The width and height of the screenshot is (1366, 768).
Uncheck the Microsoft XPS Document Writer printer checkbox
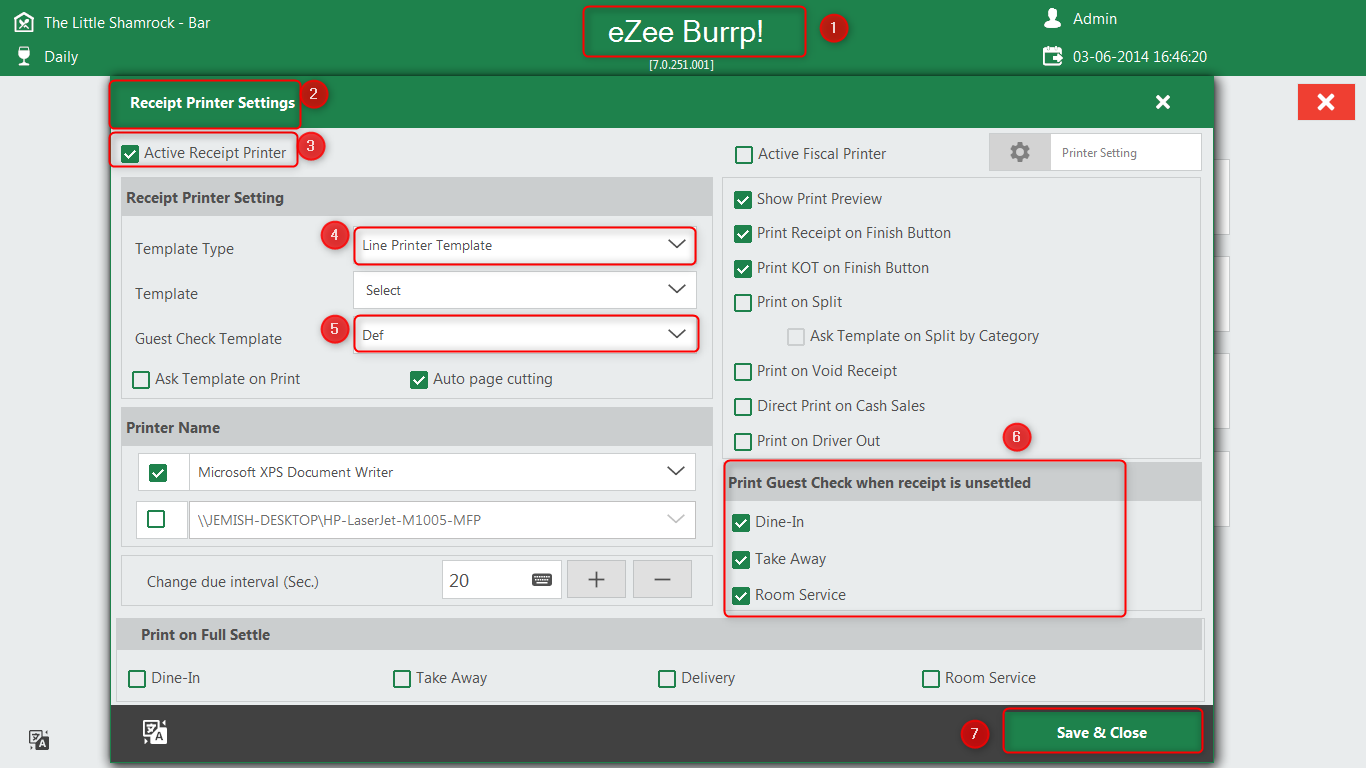[x=157, y=473]
